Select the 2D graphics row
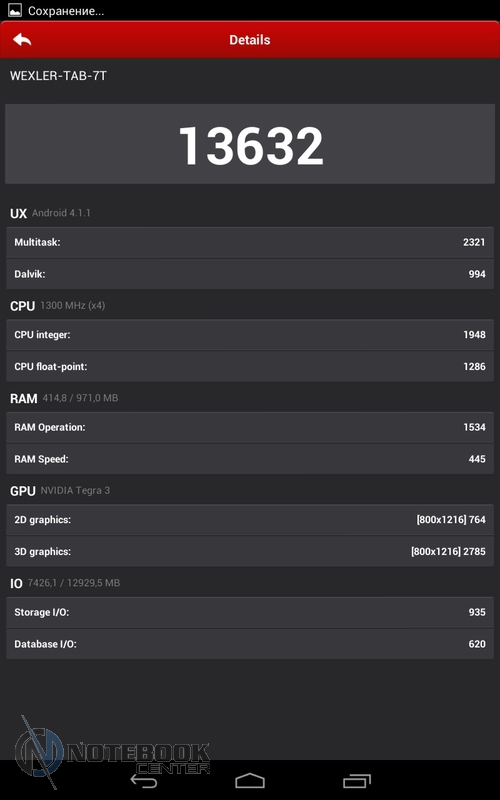The height and width of the screenshot is (800, 500). point(250,520)
